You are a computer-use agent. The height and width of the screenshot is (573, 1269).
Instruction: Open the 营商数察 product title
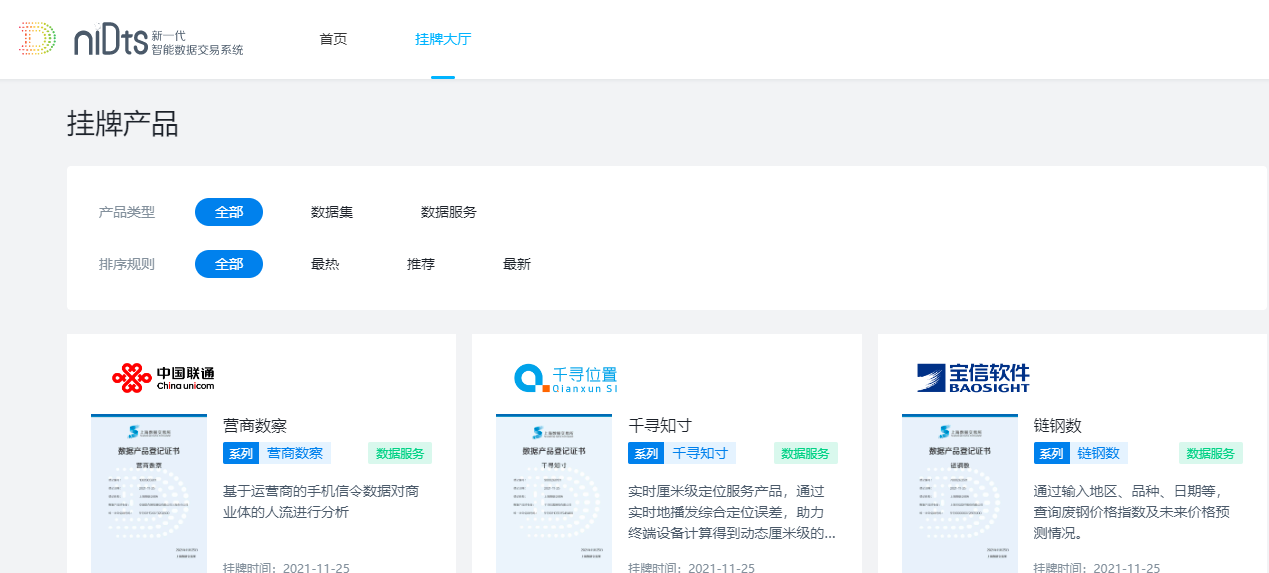255,426
